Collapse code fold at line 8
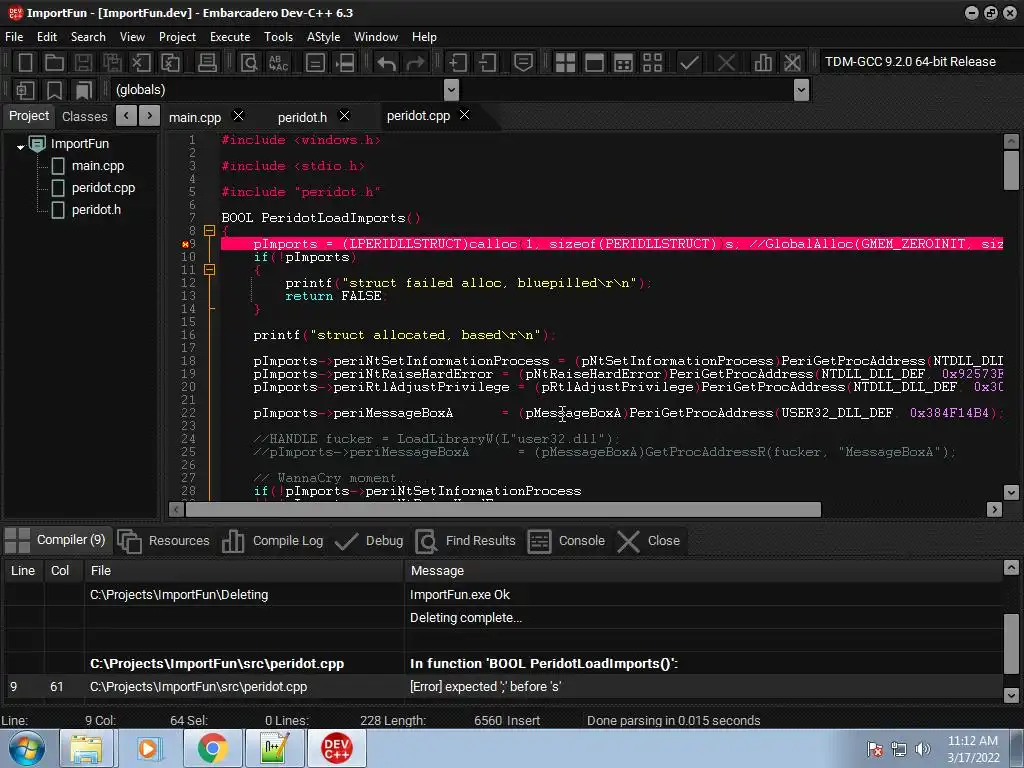This screenshot has width=1024, height=768. click(x=210, y=231)
